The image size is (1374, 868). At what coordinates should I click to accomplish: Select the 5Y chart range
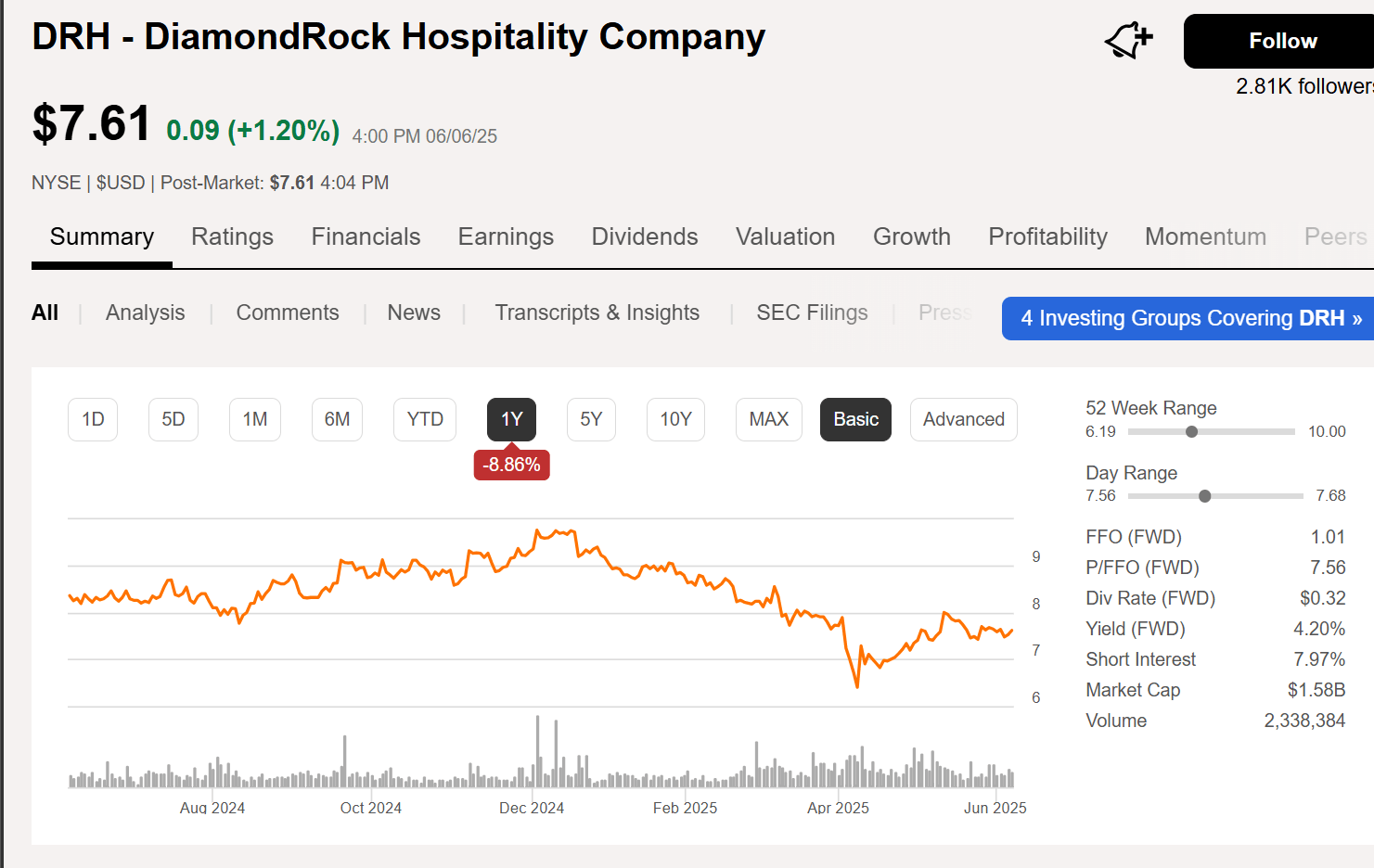[x=591, y=419]
